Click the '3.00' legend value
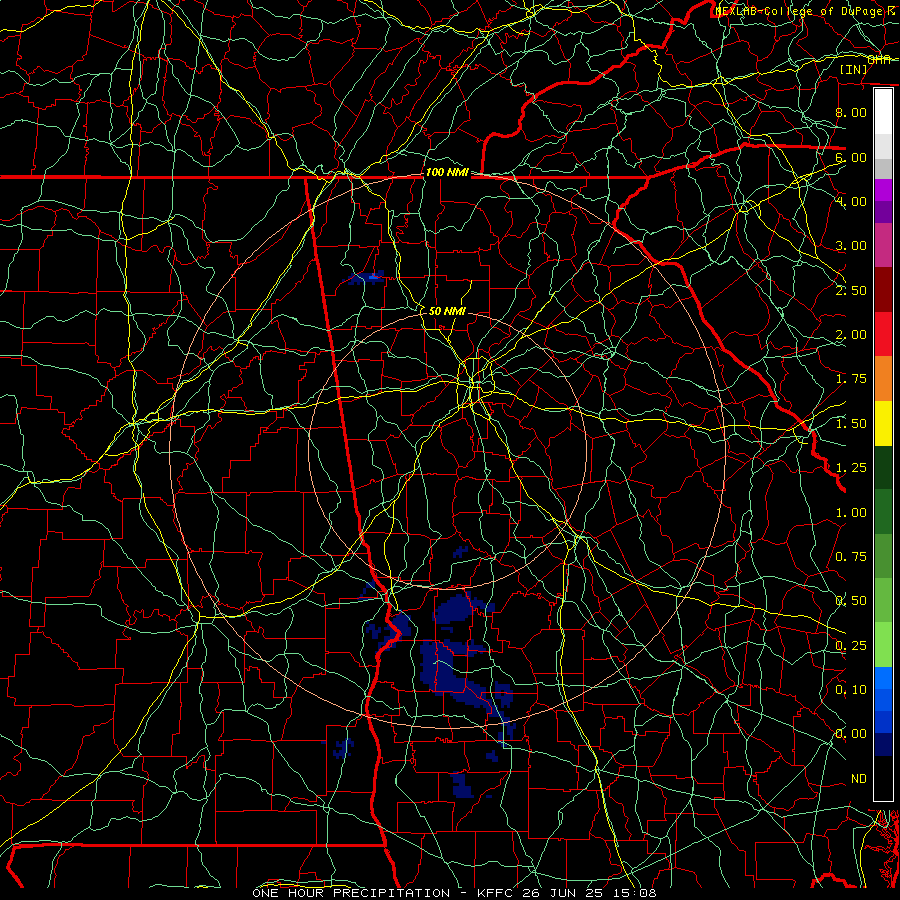 [x=851, y=246]
